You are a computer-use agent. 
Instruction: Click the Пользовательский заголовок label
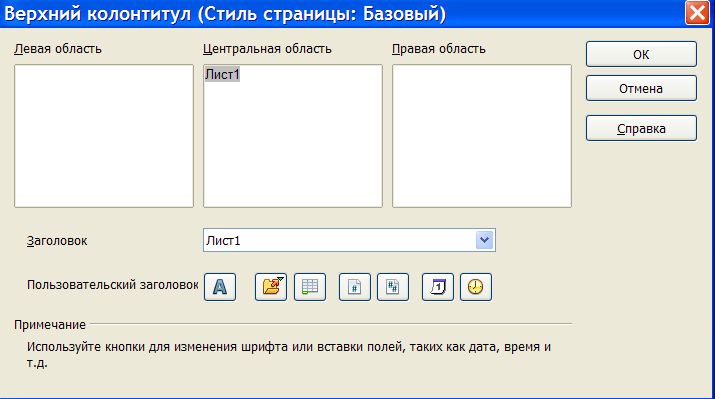pos(113,285)
